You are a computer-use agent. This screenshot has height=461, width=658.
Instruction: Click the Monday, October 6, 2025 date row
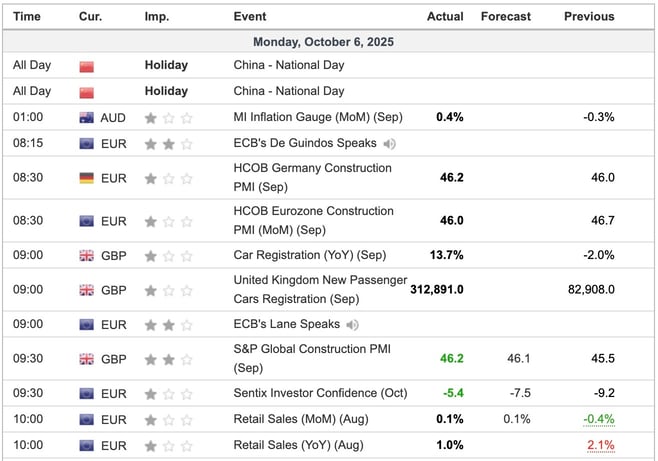(x=329, y=42)
